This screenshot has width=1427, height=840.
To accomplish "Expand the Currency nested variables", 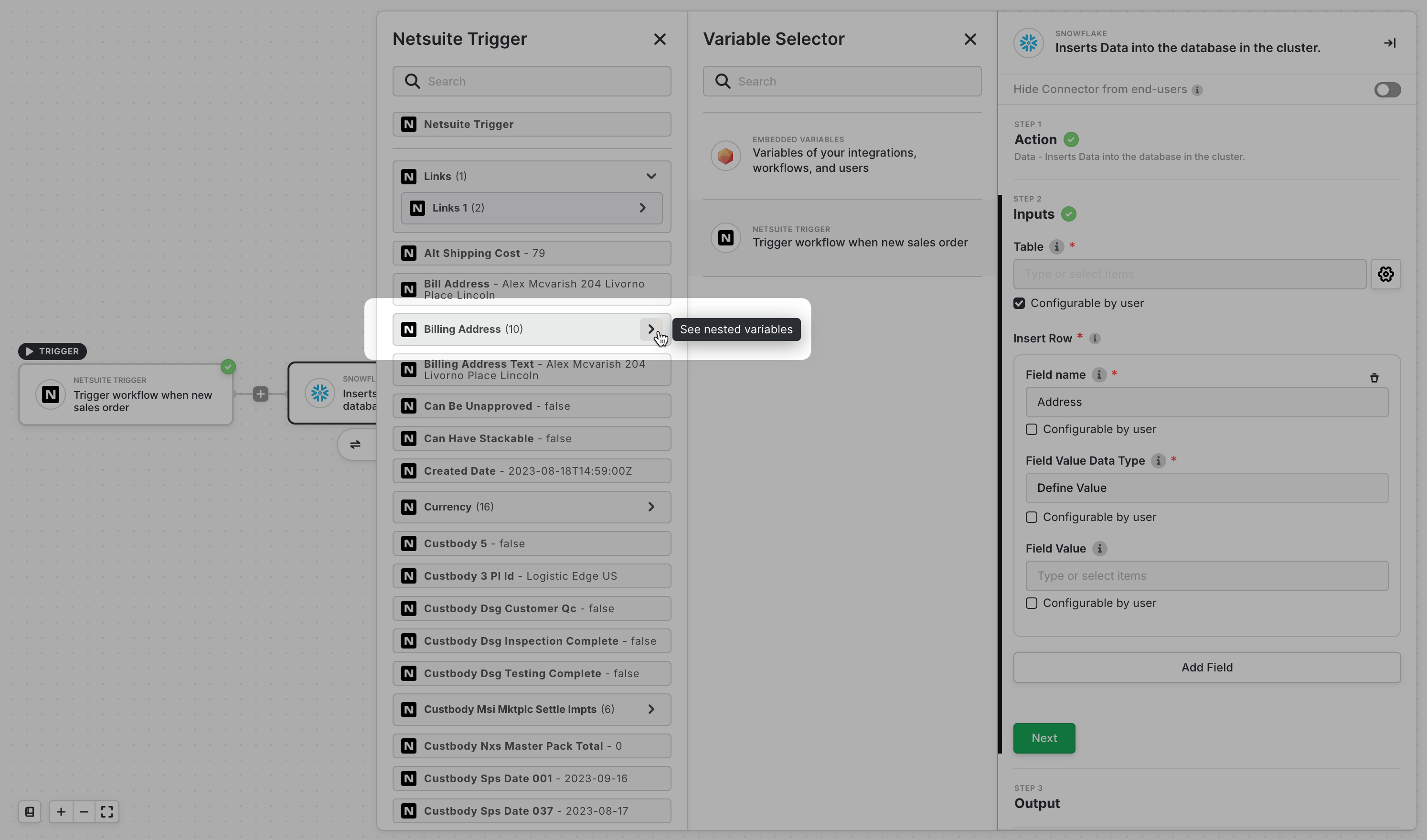I will (650, 506).
